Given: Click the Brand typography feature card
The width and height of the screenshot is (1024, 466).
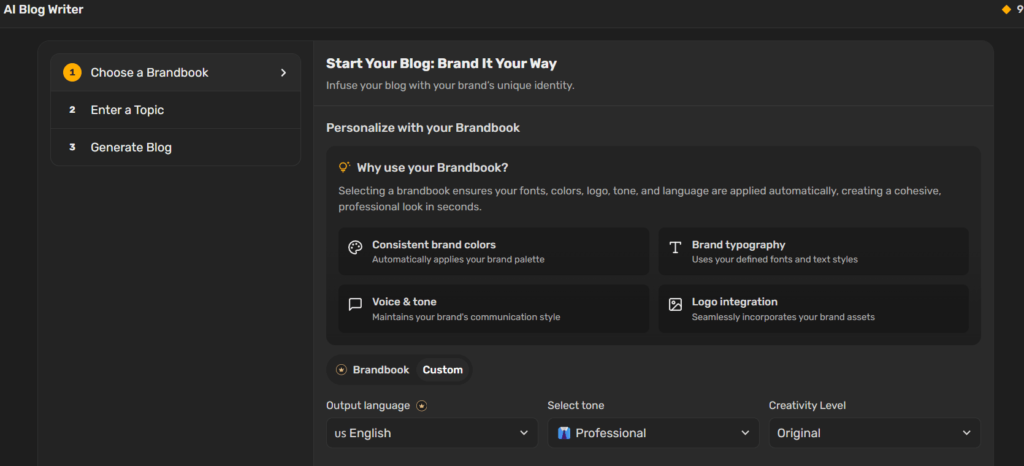Looking at the screenshot, I should pos(813,252).
